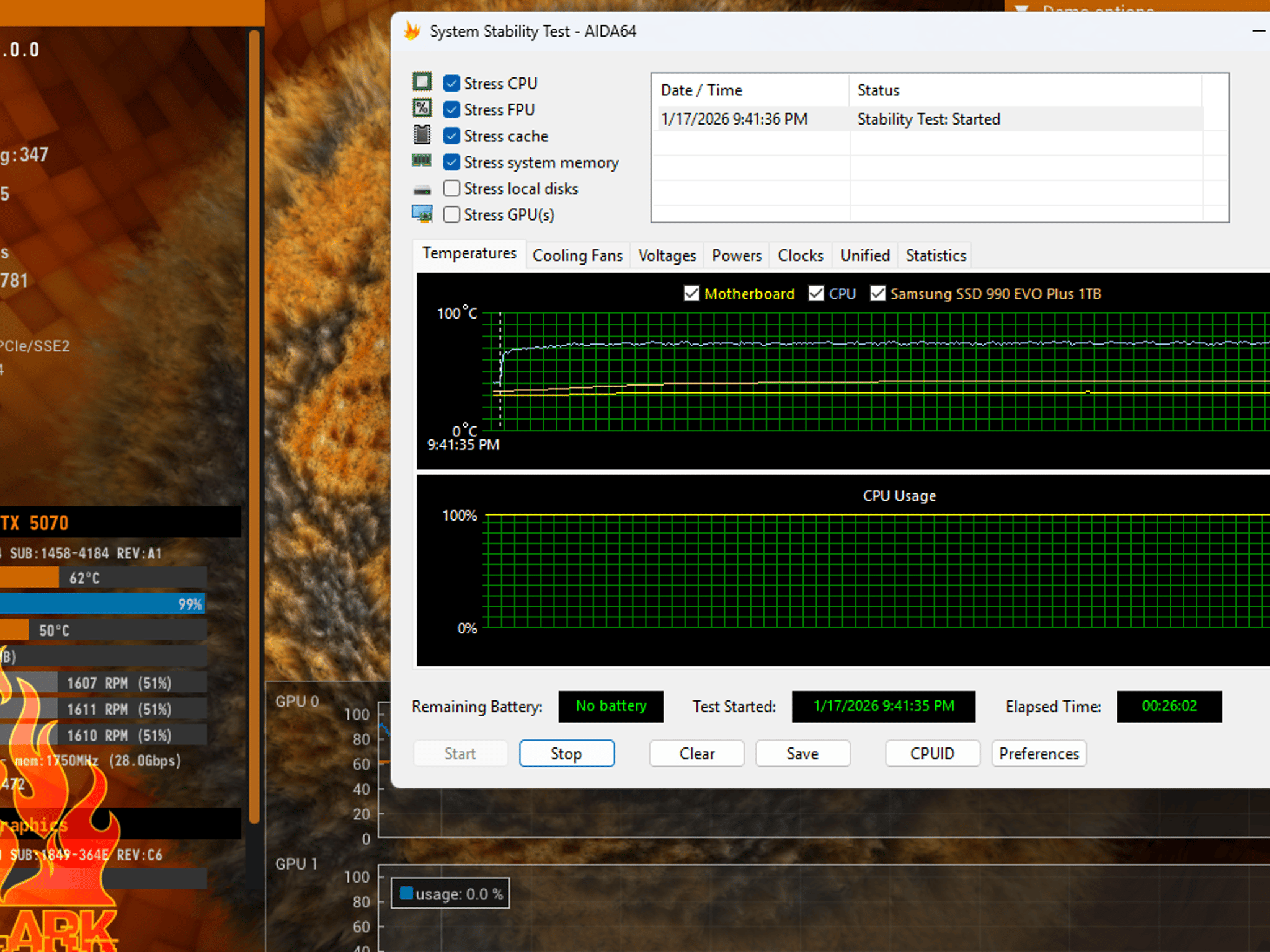This screenshot has height=952, width=1270.
Task: Uncheck the Stress cache checkbox
Action: click(452, 136)
